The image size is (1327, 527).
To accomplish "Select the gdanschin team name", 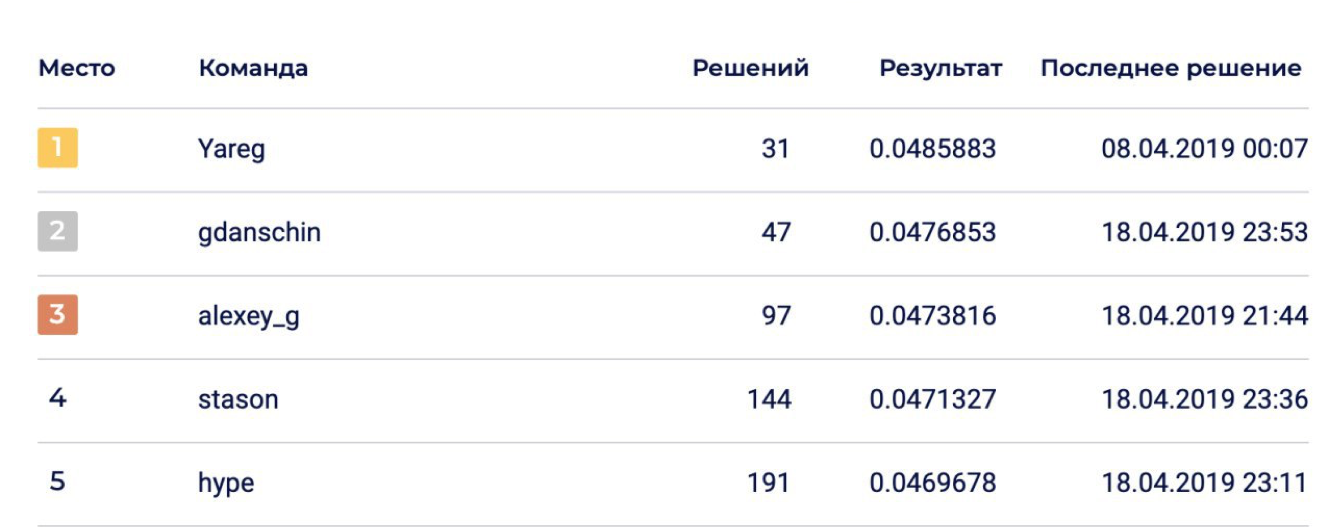I will click(x=259, y=233).
